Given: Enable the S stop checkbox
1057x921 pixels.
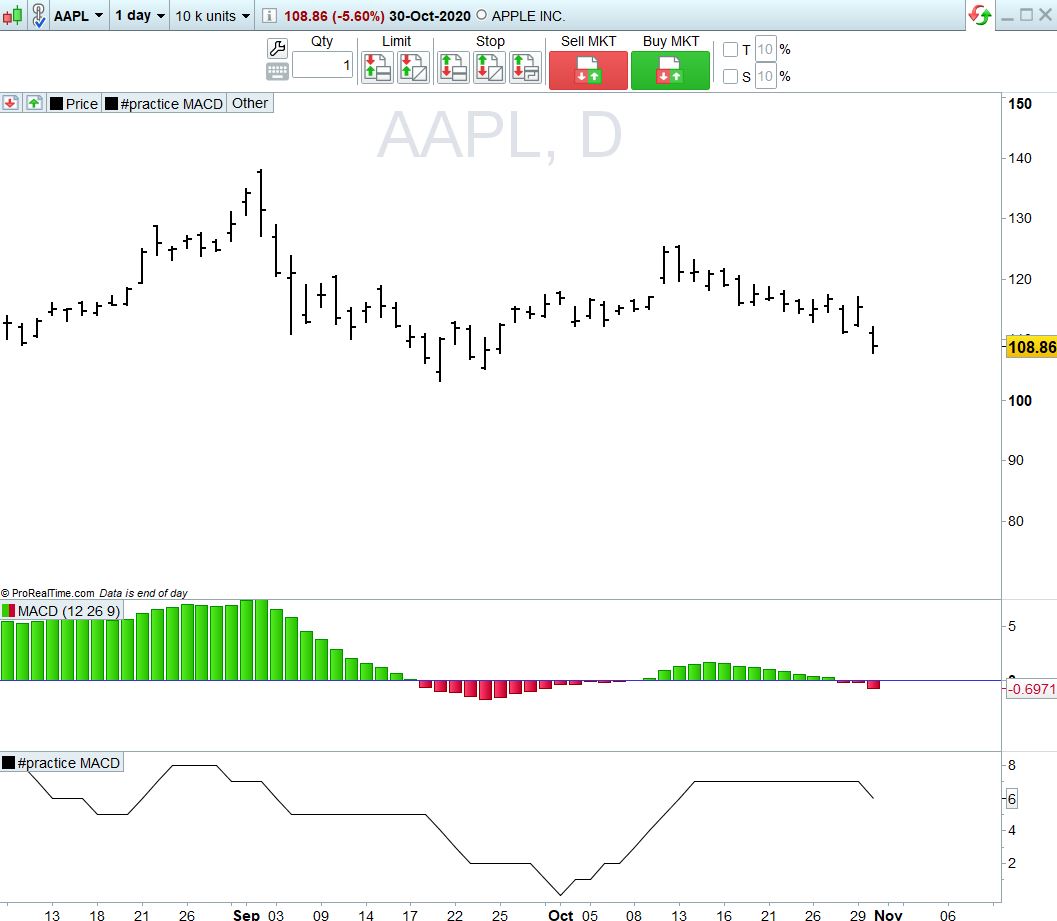Looking at the screenshot, I should (730, 76).
